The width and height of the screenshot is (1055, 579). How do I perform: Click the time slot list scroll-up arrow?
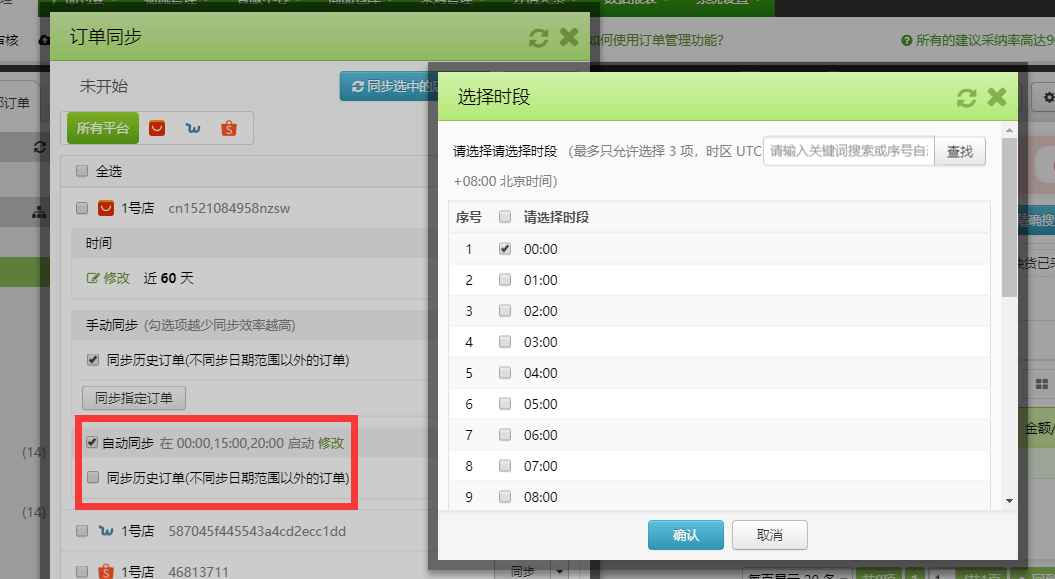[x=1009, y=130]
